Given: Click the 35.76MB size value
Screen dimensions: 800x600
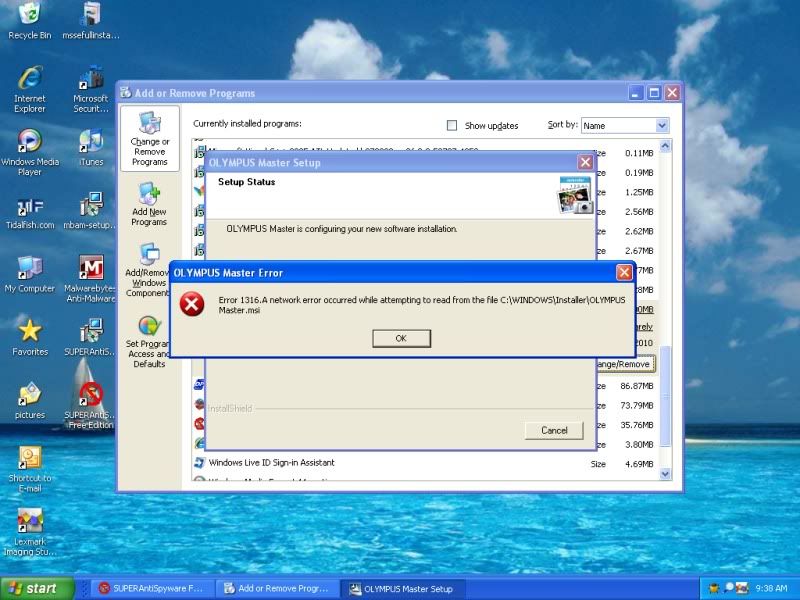Looking at the screenshot, I should coord(637,425).
